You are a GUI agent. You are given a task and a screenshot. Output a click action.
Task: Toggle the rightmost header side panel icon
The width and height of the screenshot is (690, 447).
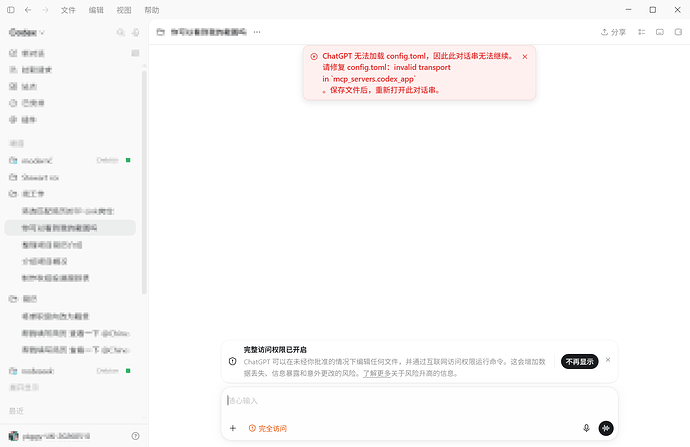point(678,32)
